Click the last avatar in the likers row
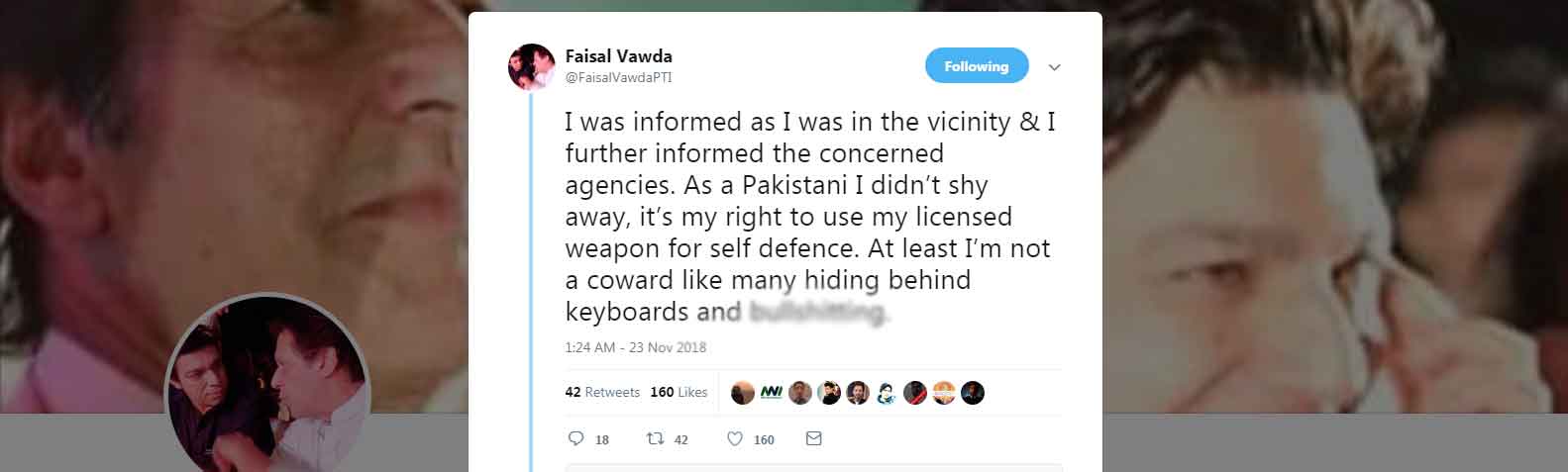The image size is (1568, 472). 973,393
